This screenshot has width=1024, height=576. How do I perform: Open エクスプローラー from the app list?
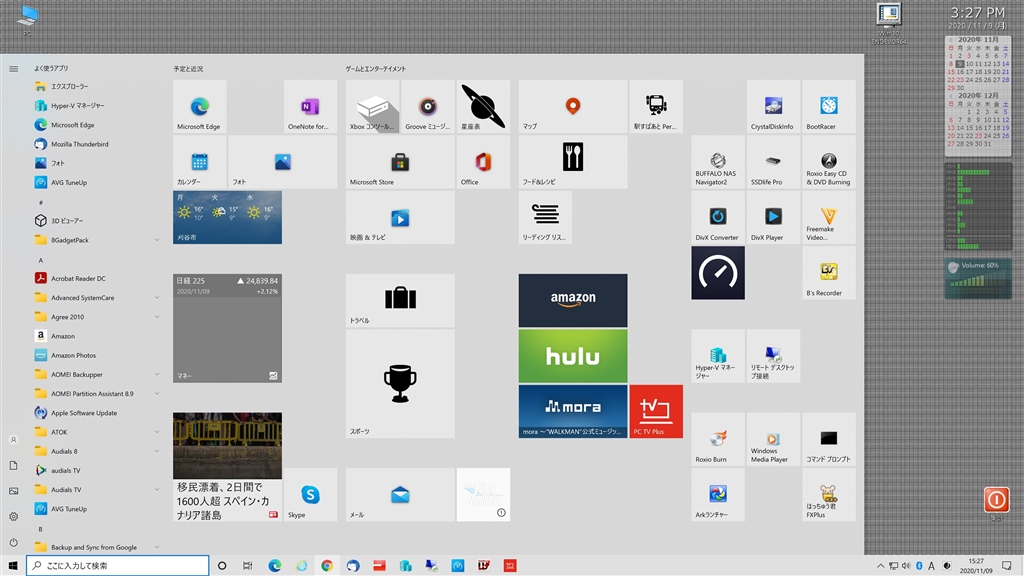(97, 86)
